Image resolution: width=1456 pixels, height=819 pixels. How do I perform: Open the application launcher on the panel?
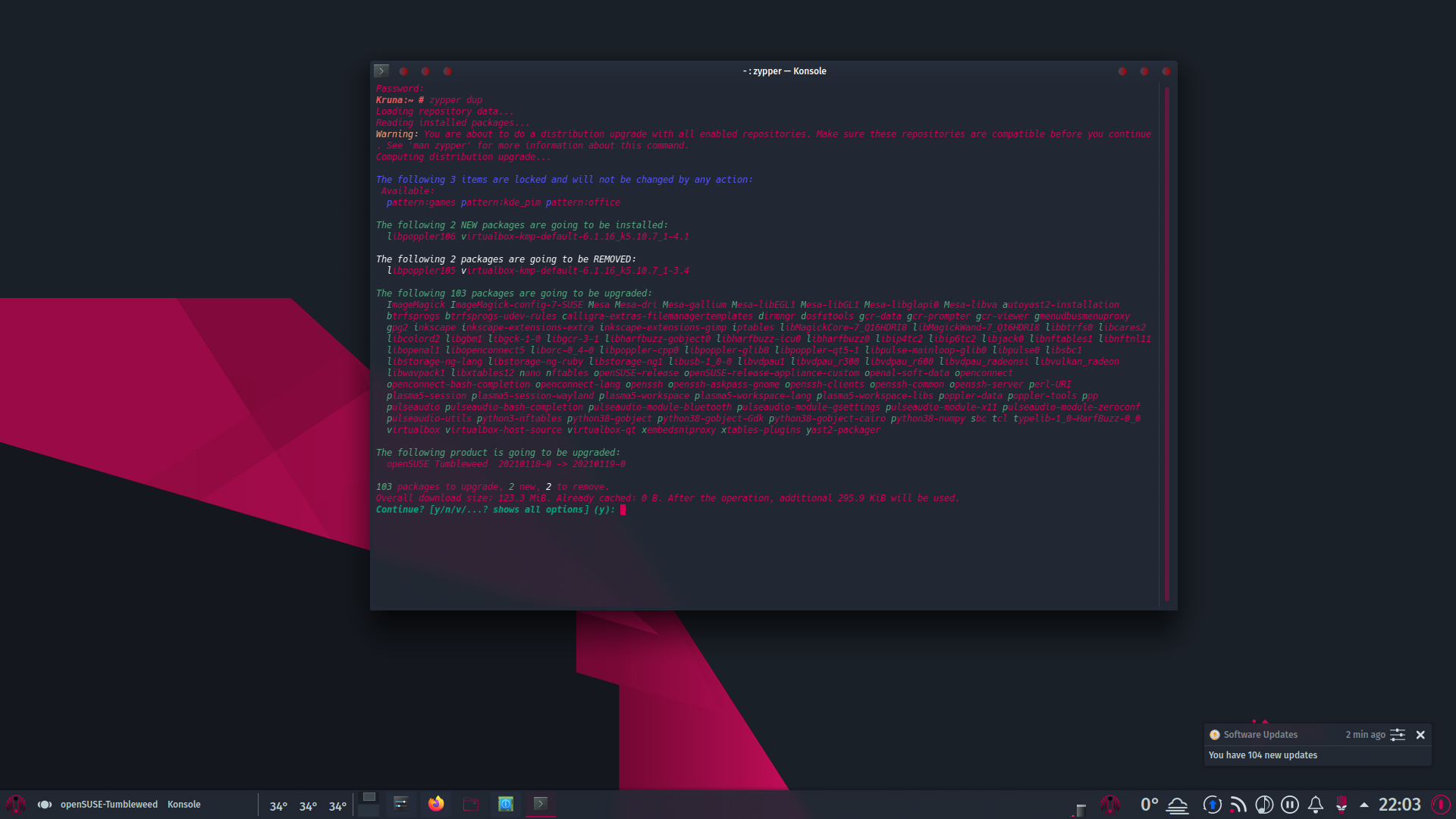(x=16, y=804)
